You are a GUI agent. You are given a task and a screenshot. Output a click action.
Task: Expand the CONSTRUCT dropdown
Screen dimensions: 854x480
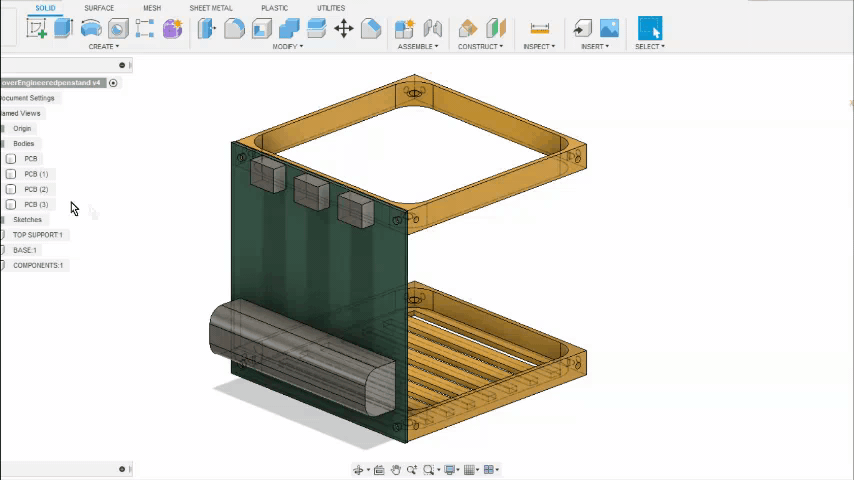coord(480,46)
